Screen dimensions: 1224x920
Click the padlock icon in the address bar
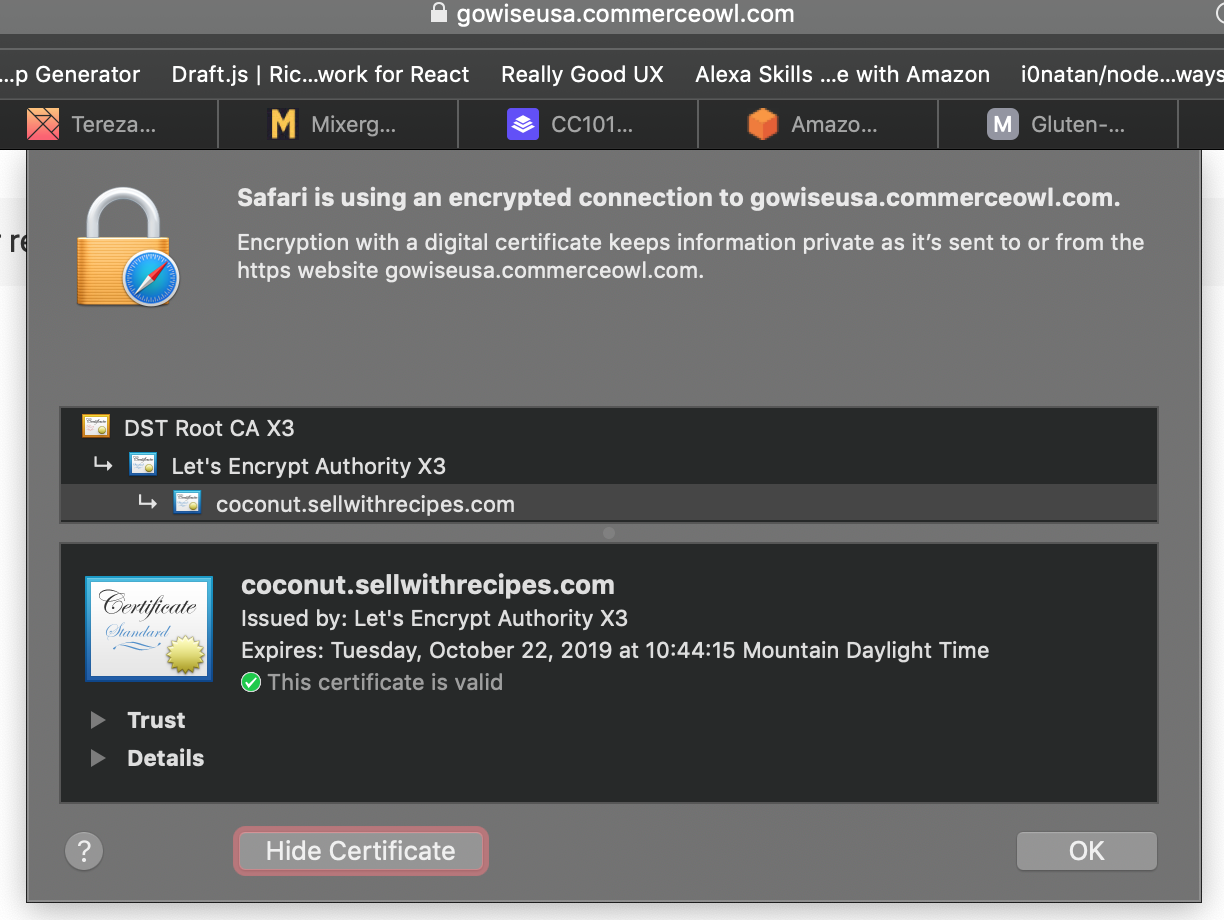pyautogui.click(x=438, y=13)
